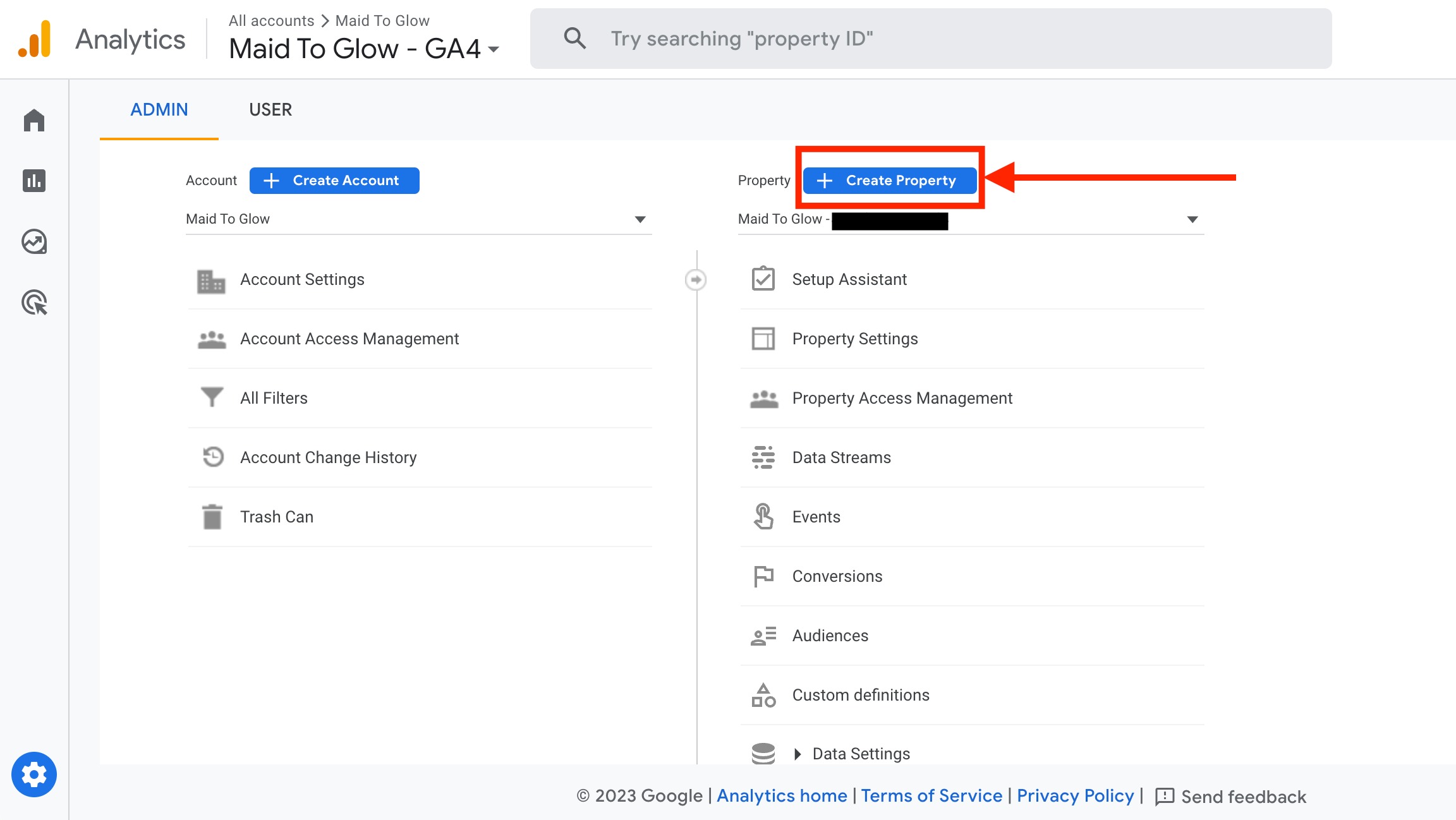Screen dimensions: 1456x820
Task: Open Property Access Management
Action: (973, 398)
